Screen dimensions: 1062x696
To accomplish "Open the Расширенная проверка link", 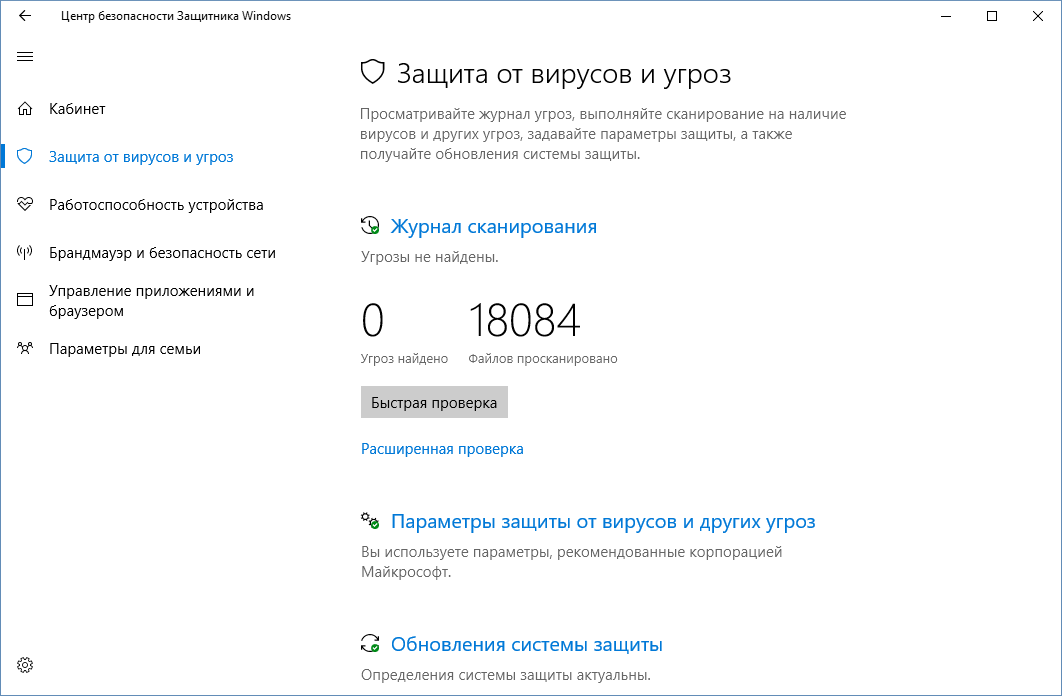I will point(442,449).
